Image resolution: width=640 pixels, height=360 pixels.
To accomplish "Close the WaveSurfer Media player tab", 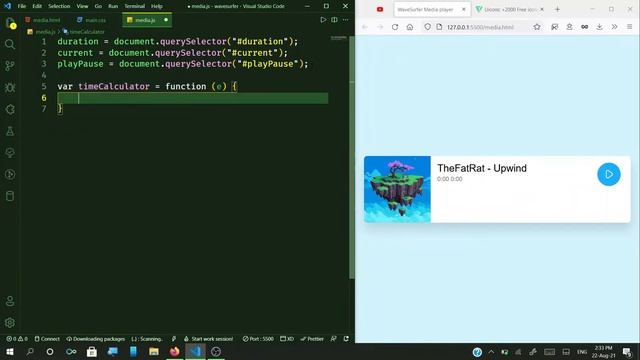I will click(x=464, y=9).
